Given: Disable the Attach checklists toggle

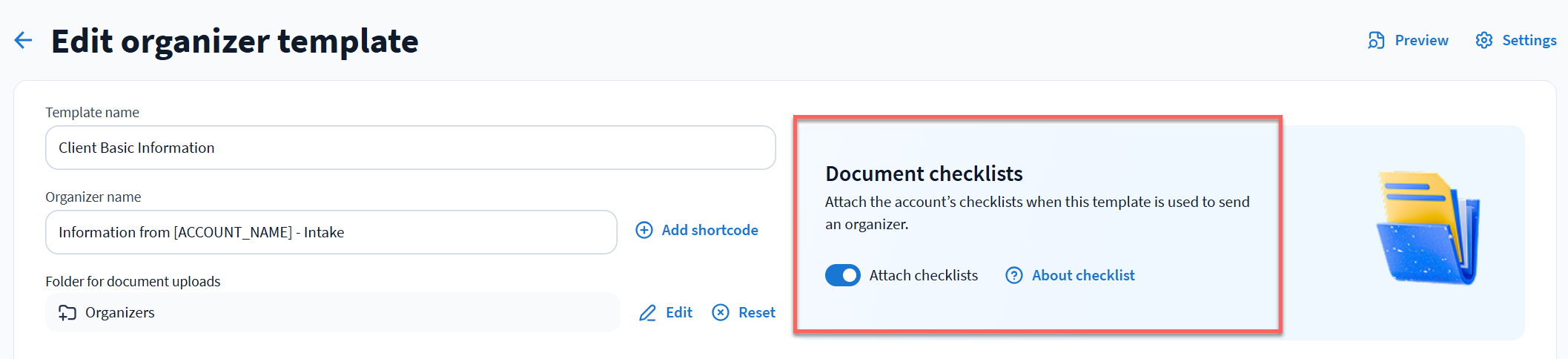Looking at the screenshot, I should click(x=842, y=275).
